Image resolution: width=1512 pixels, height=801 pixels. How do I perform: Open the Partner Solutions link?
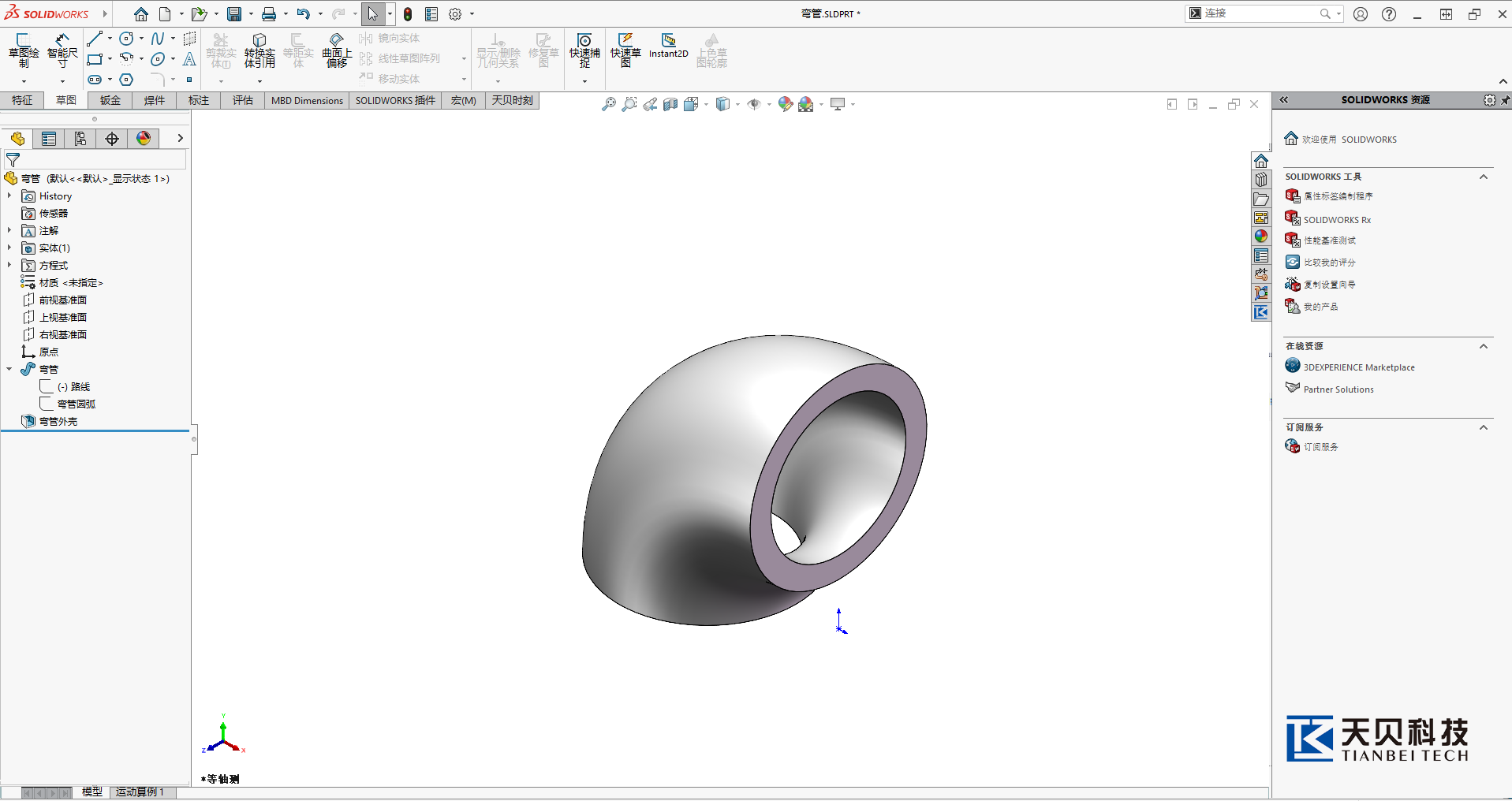coord(1338,389)
